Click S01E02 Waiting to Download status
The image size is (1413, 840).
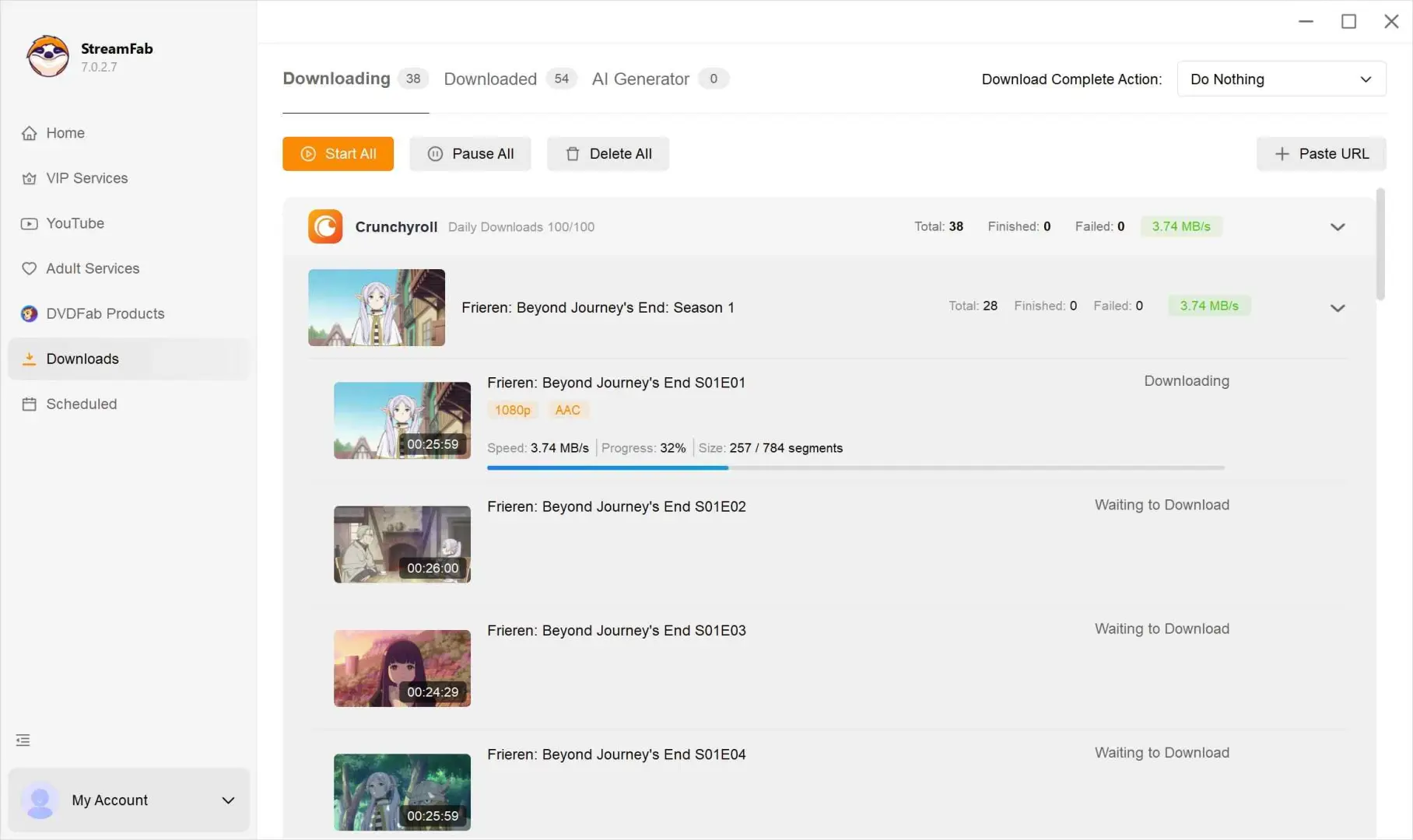coord(1162,505)
